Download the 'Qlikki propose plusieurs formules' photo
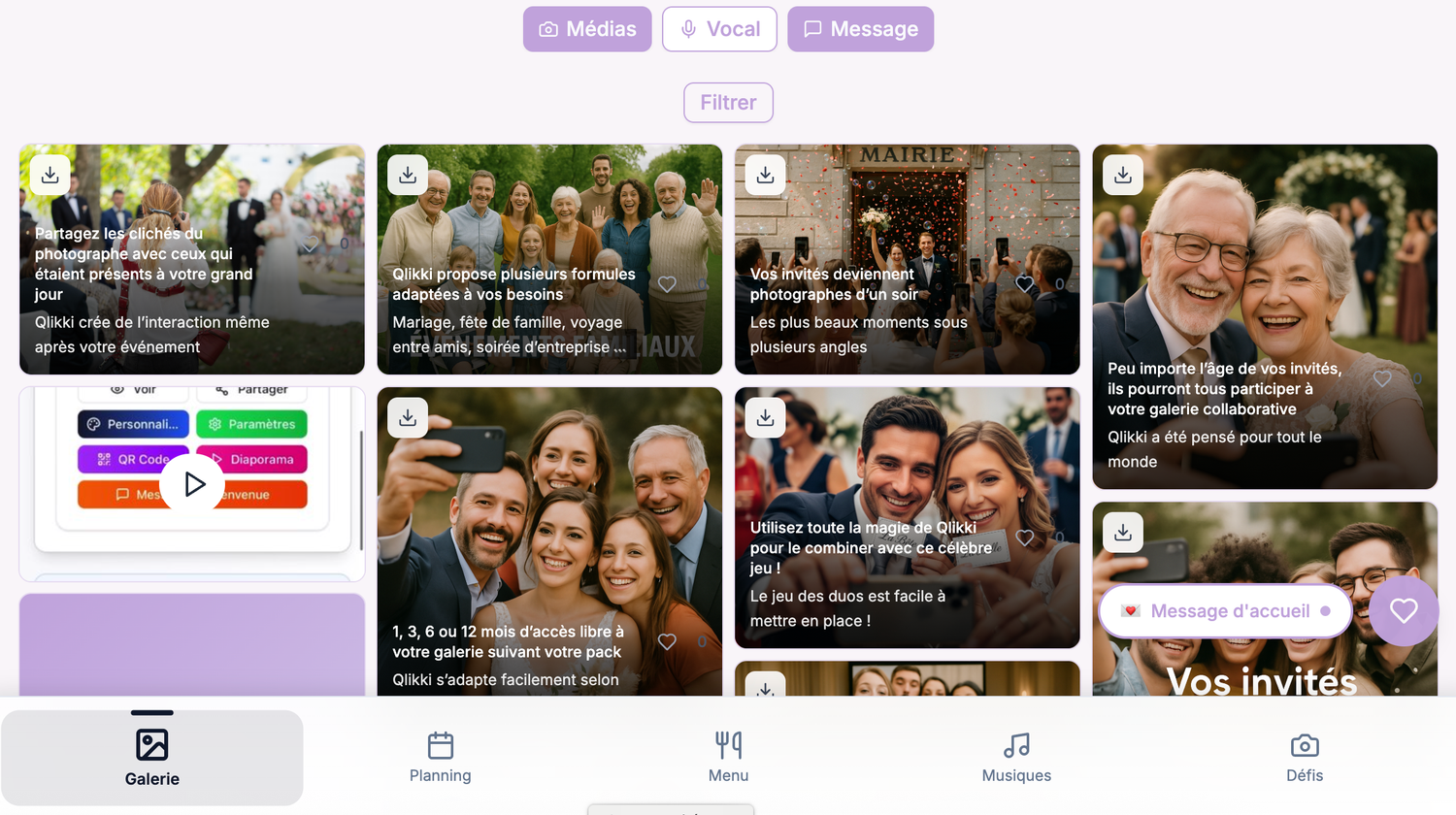 pos(408,176)
